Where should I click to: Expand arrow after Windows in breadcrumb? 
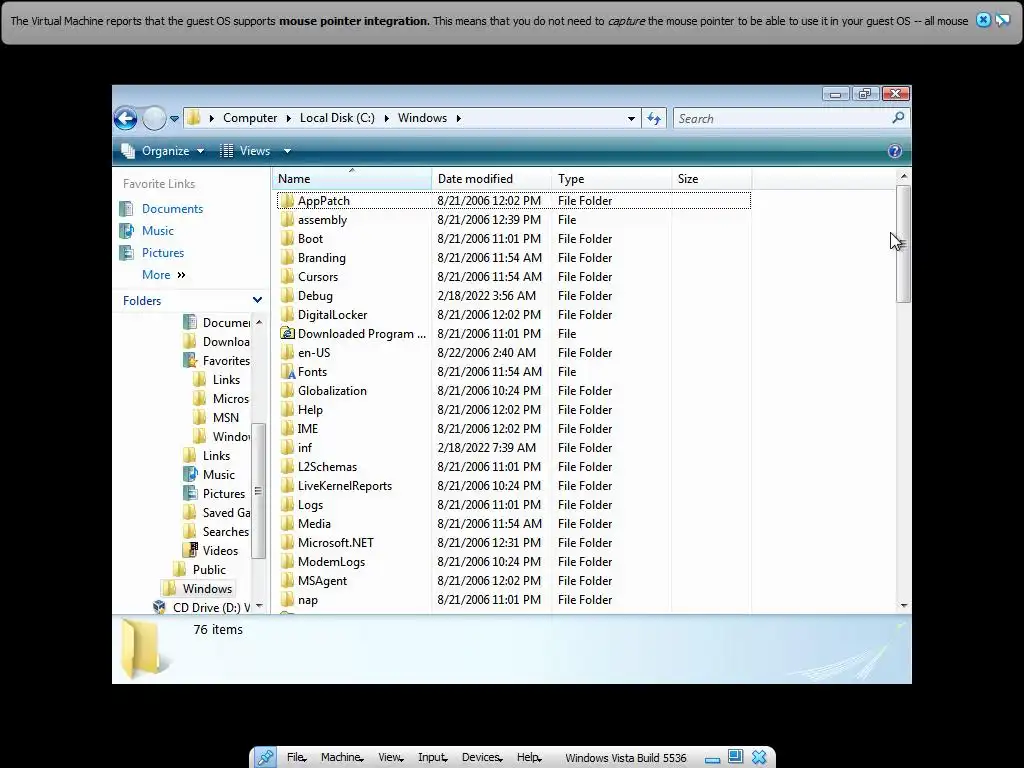click(x=458, y=118)
